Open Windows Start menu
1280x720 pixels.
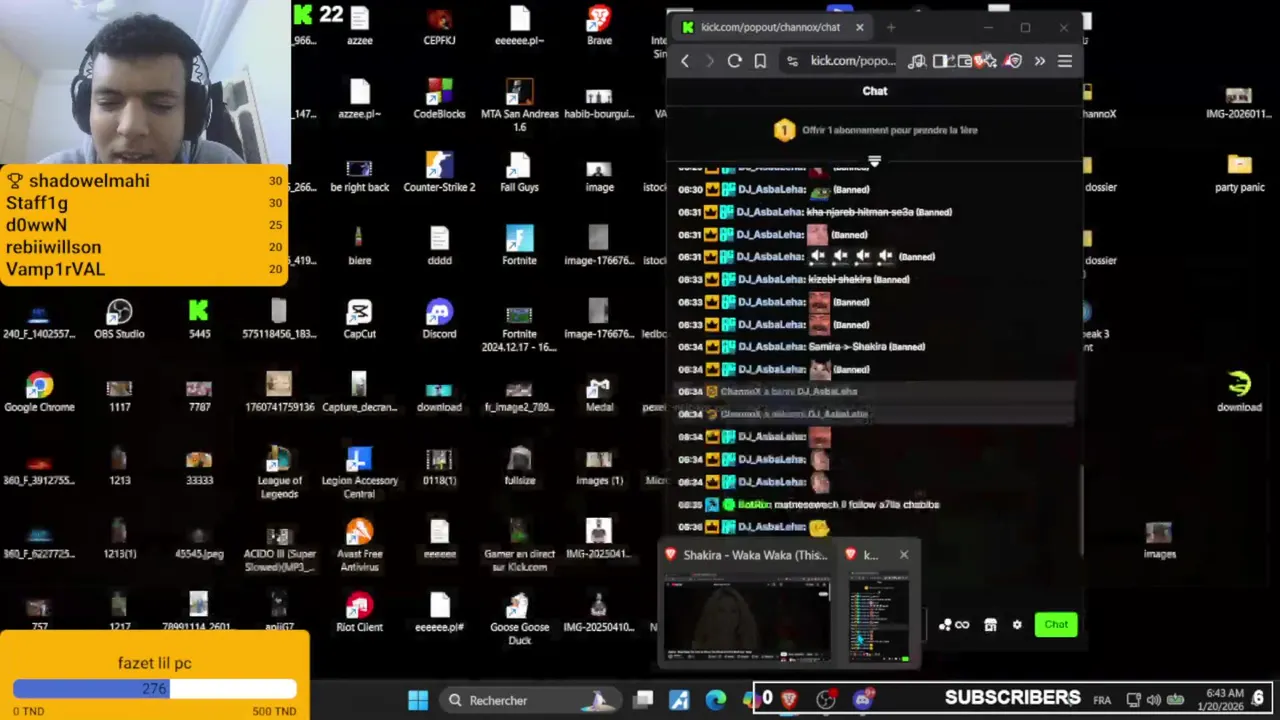[418, 700]
